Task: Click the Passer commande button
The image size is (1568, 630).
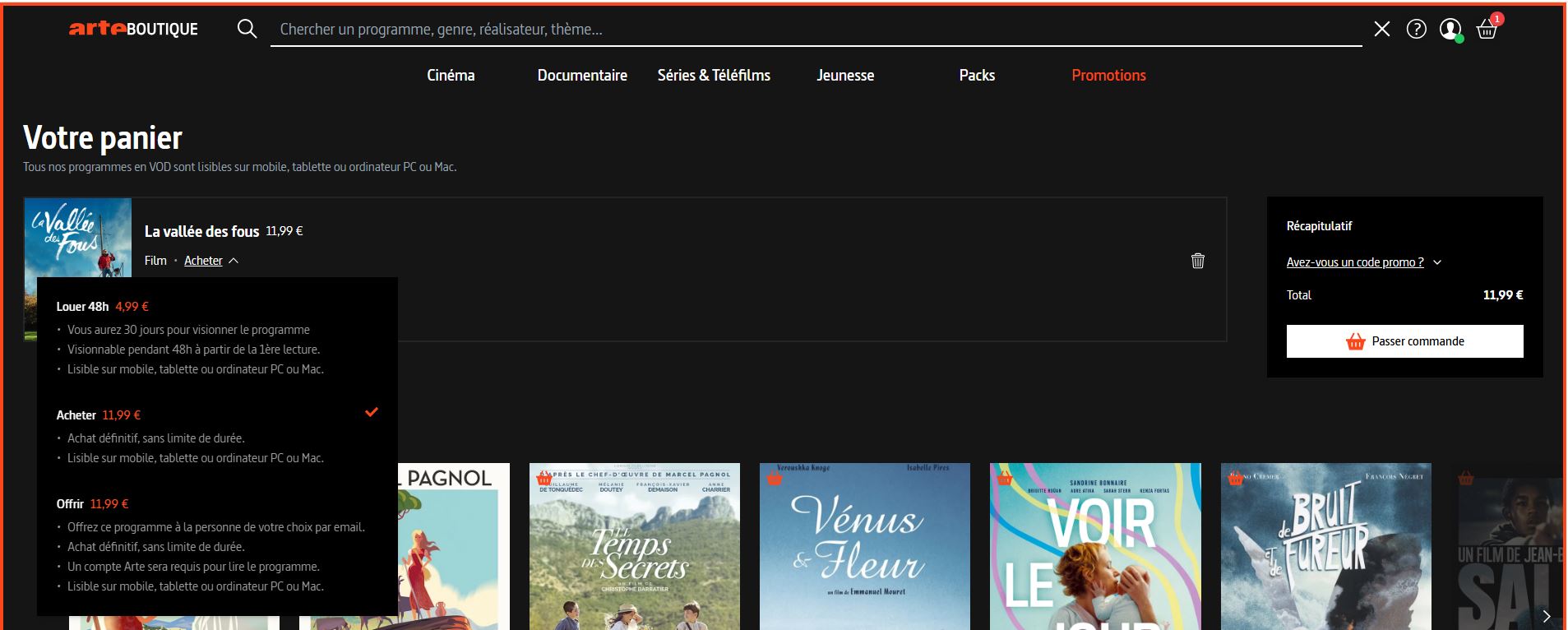Action: pos(1404,341)
